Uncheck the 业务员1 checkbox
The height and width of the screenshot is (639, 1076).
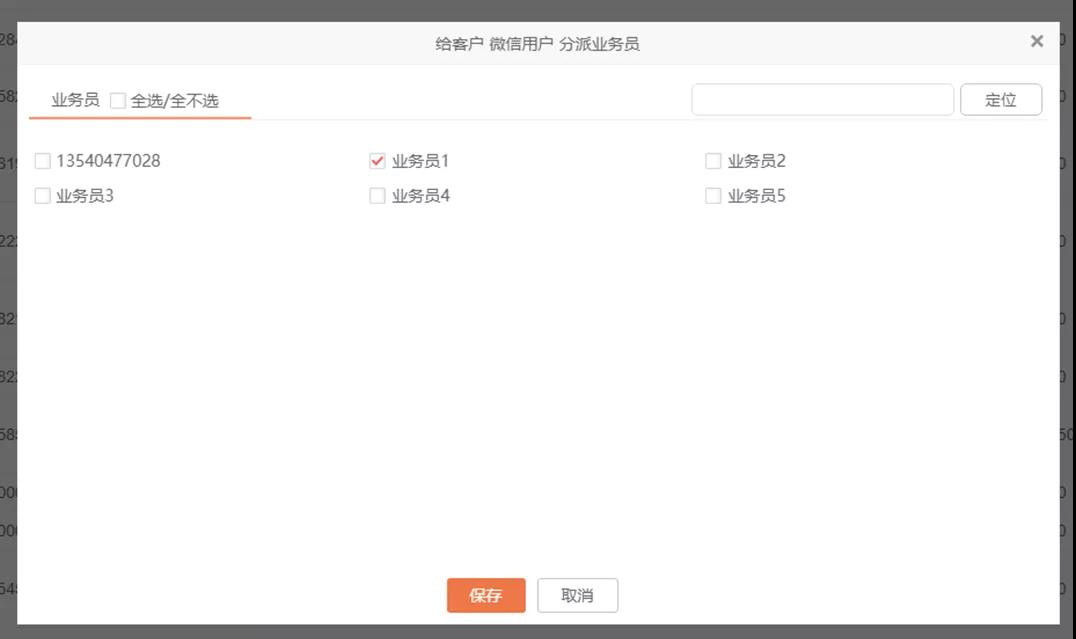[x=378, y=161]
